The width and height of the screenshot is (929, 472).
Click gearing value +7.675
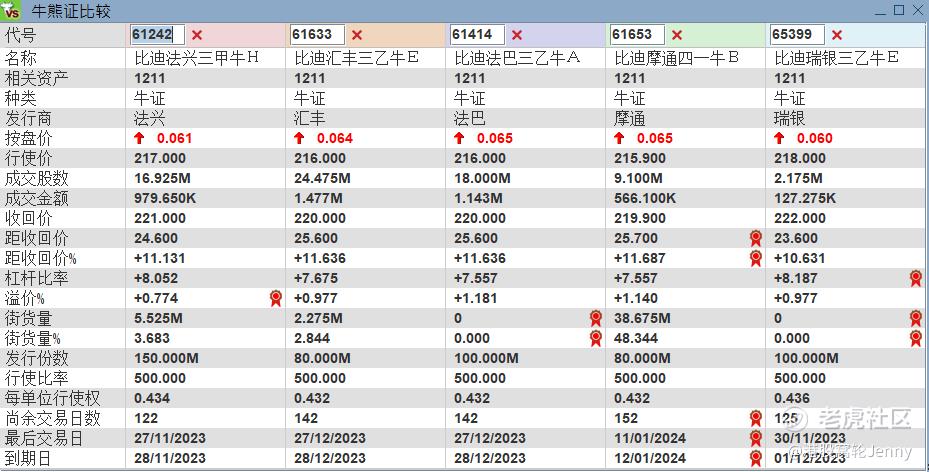click(316, 278)
